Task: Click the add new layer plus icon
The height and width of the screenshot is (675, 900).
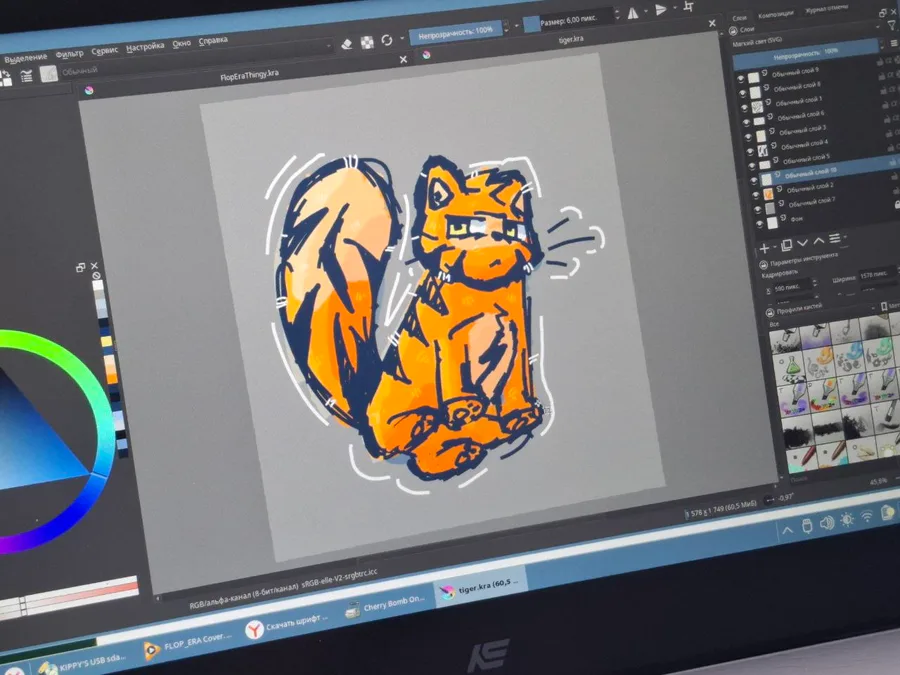Action: click(x=765, y=249)
